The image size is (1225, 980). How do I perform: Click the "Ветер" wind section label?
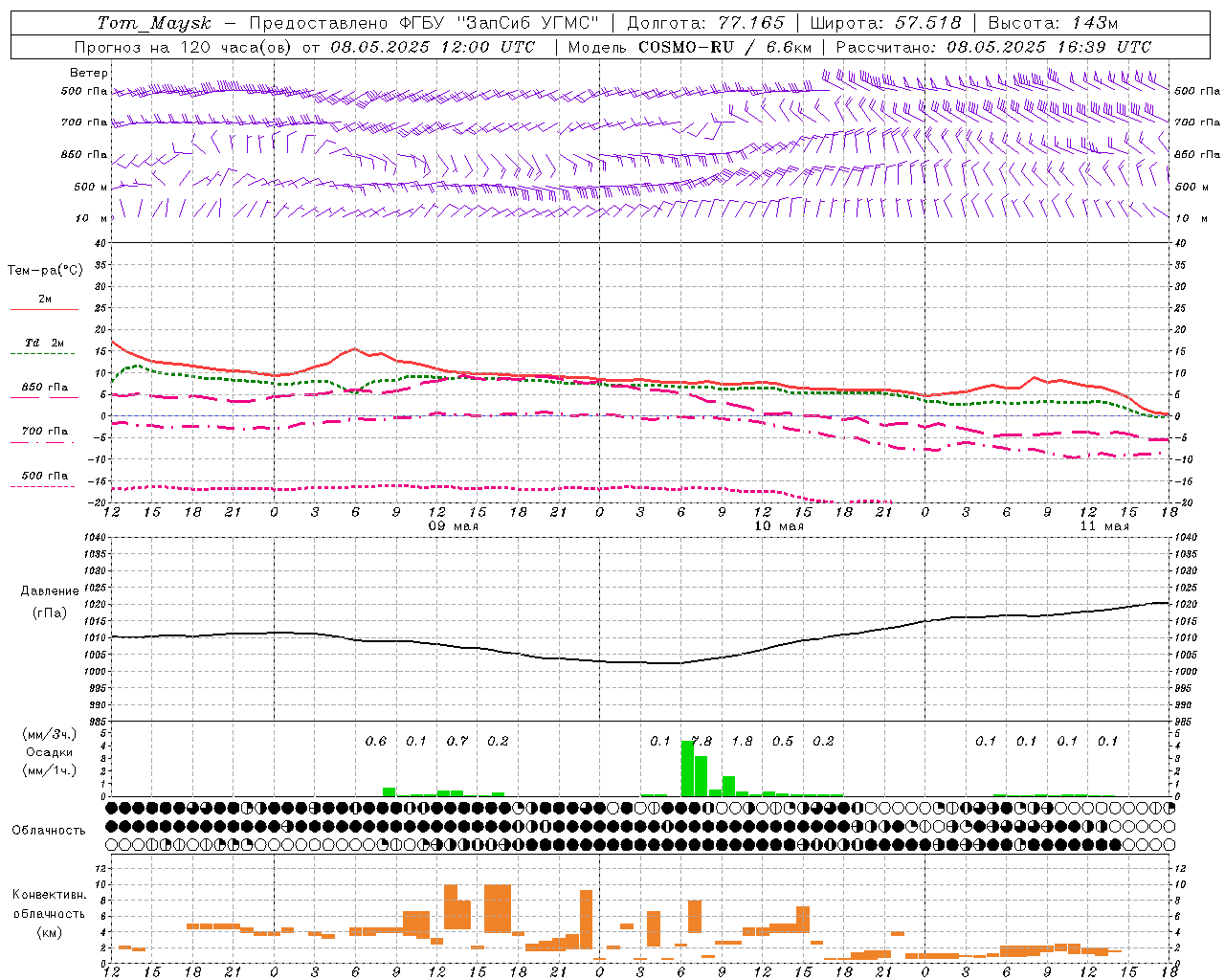point(89,73)
